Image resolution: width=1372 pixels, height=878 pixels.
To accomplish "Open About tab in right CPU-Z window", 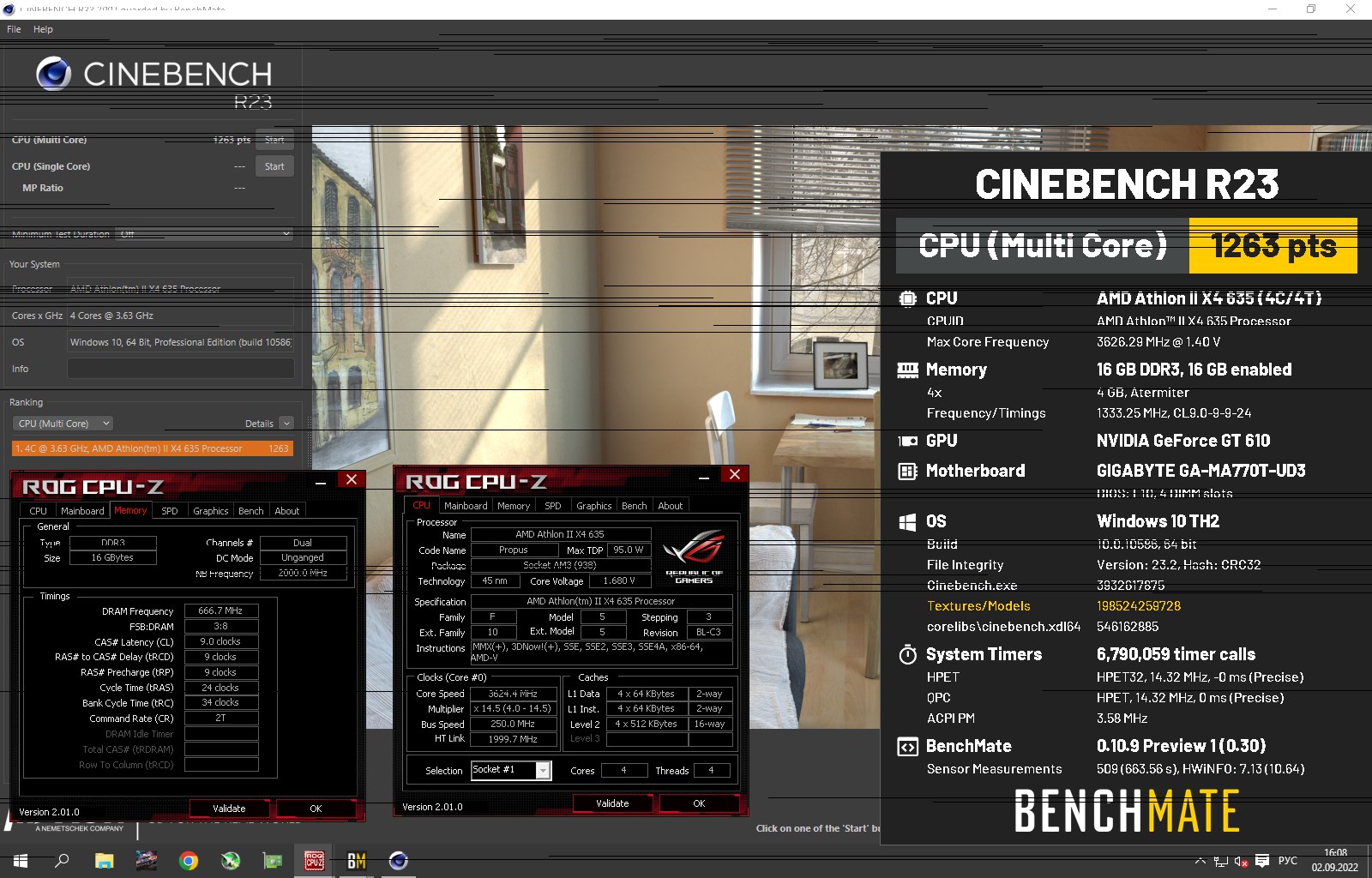I will point(671,506).
